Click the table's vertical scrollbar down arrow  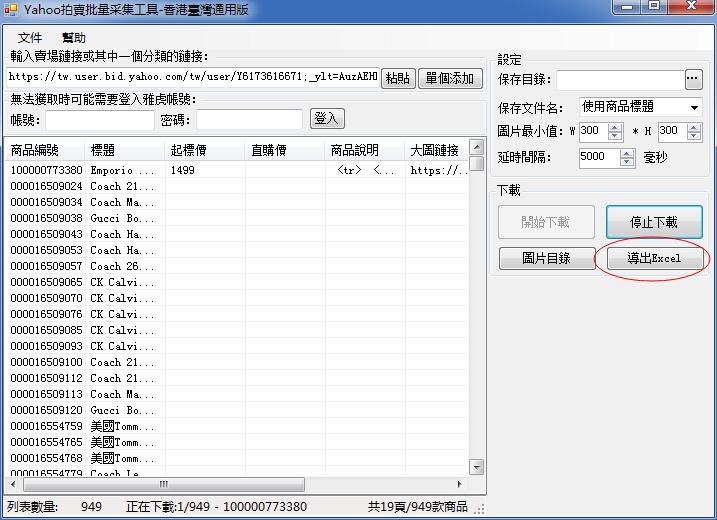(x=476, y=467)
